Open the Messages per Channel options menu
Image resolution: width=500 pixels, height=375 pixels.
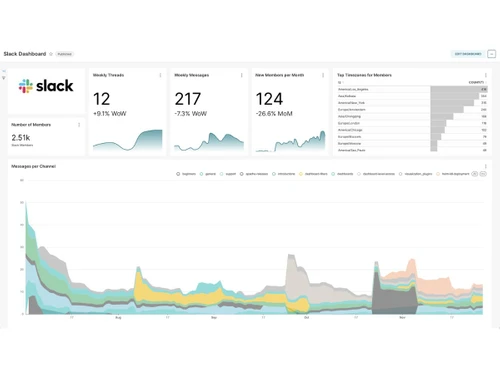486,166
